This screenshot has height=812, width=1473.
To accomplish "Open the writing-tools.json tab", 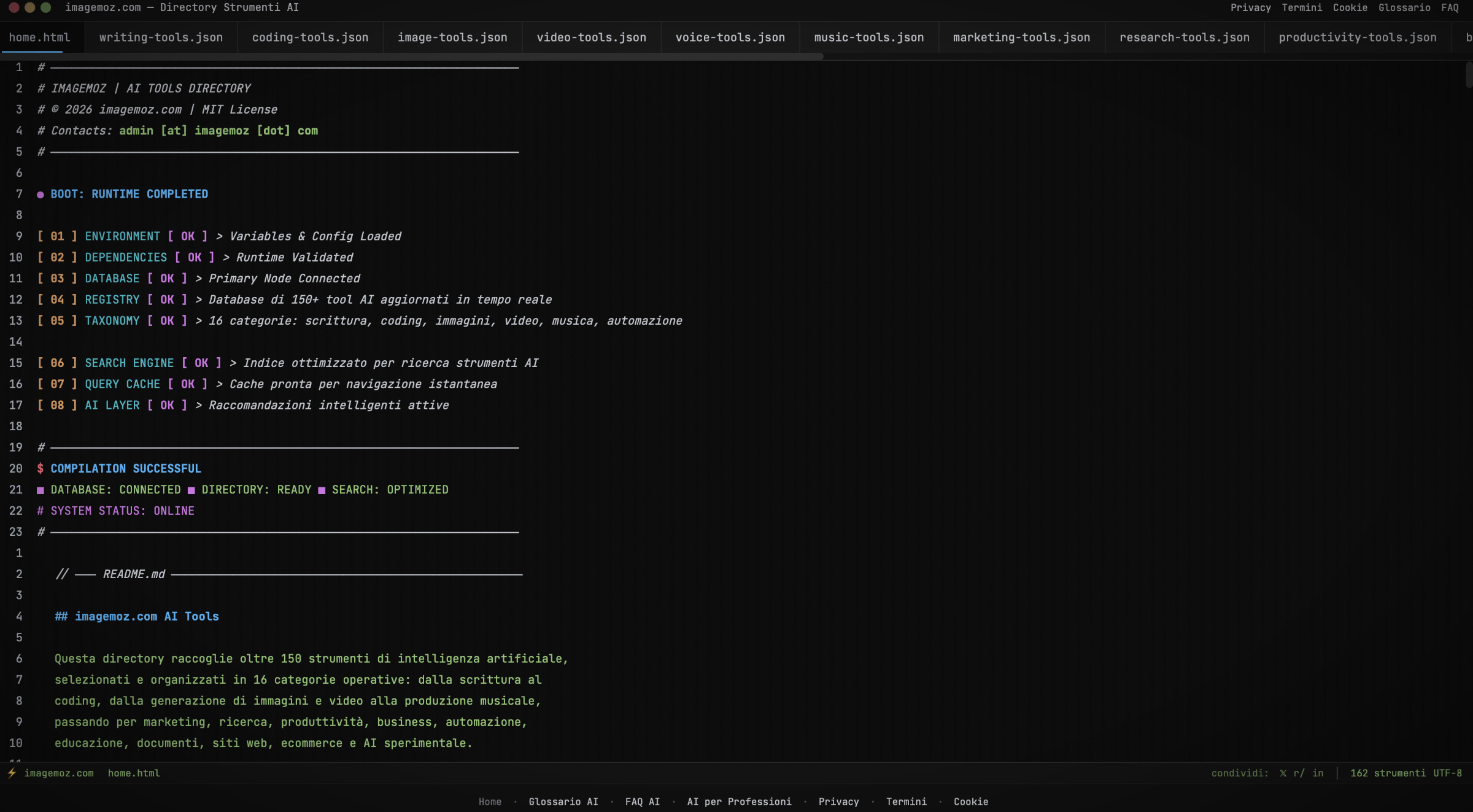I will [x=161, y=37].
